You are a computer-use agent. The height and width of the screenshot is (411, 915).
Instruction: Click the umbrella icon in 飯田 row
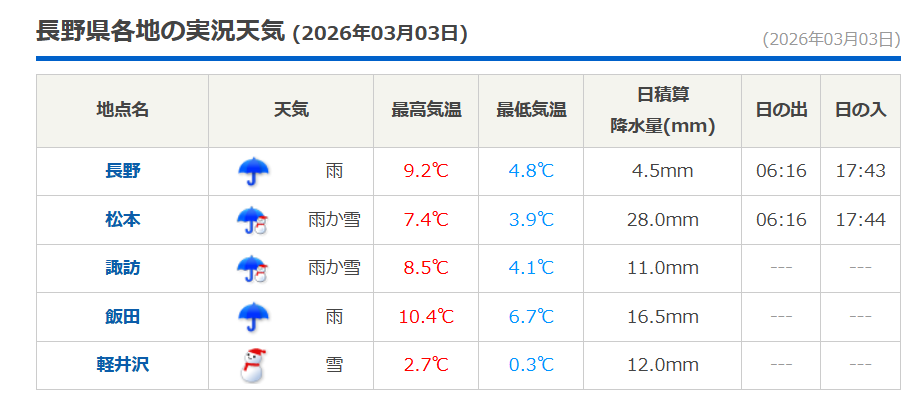254,317
